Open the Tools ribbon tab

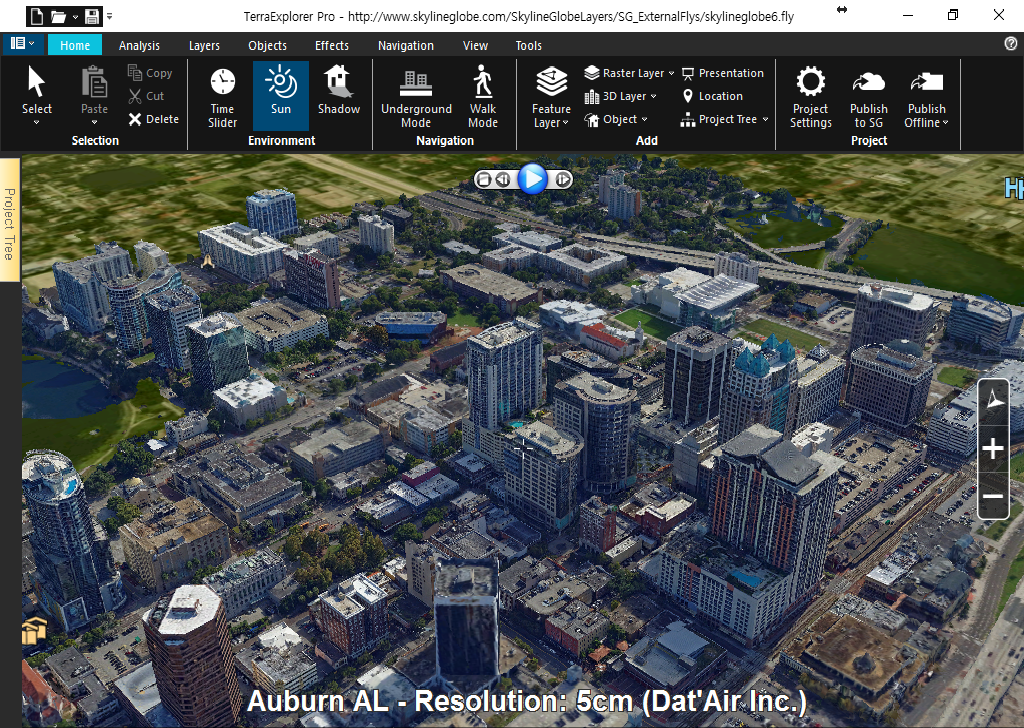528,45
